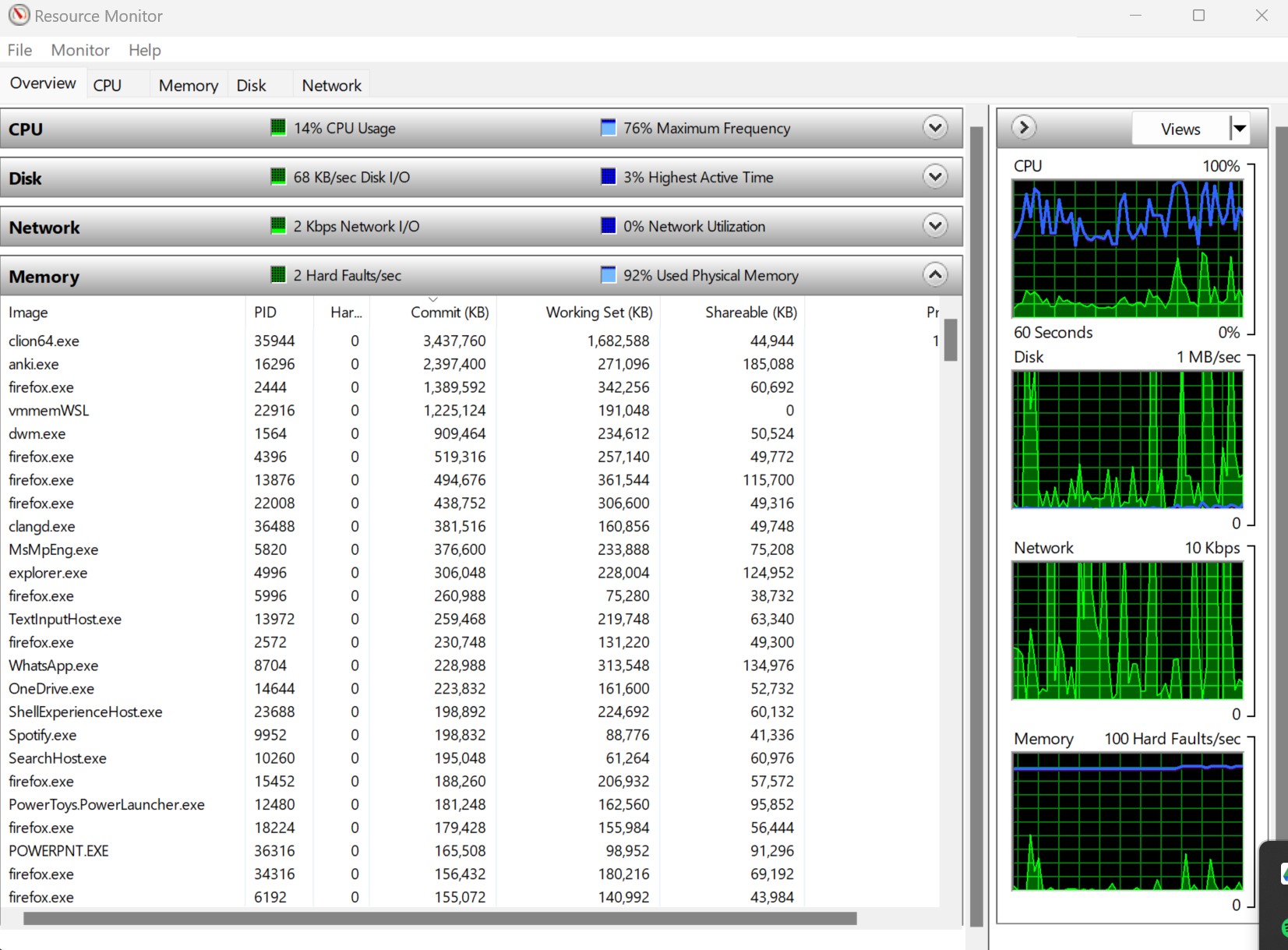This screenshot has height=950, width=1288.
Task: Click the main pane vertical scrollbar
Action: pyautogui.click(x=976, y=526)
